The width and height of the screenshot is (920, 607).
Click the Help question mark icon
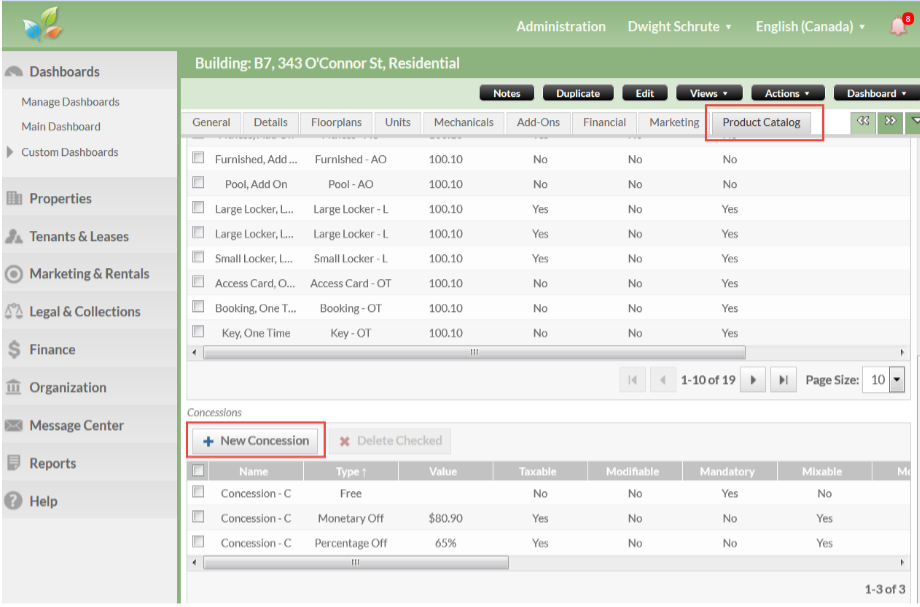[x=14, y=501]
